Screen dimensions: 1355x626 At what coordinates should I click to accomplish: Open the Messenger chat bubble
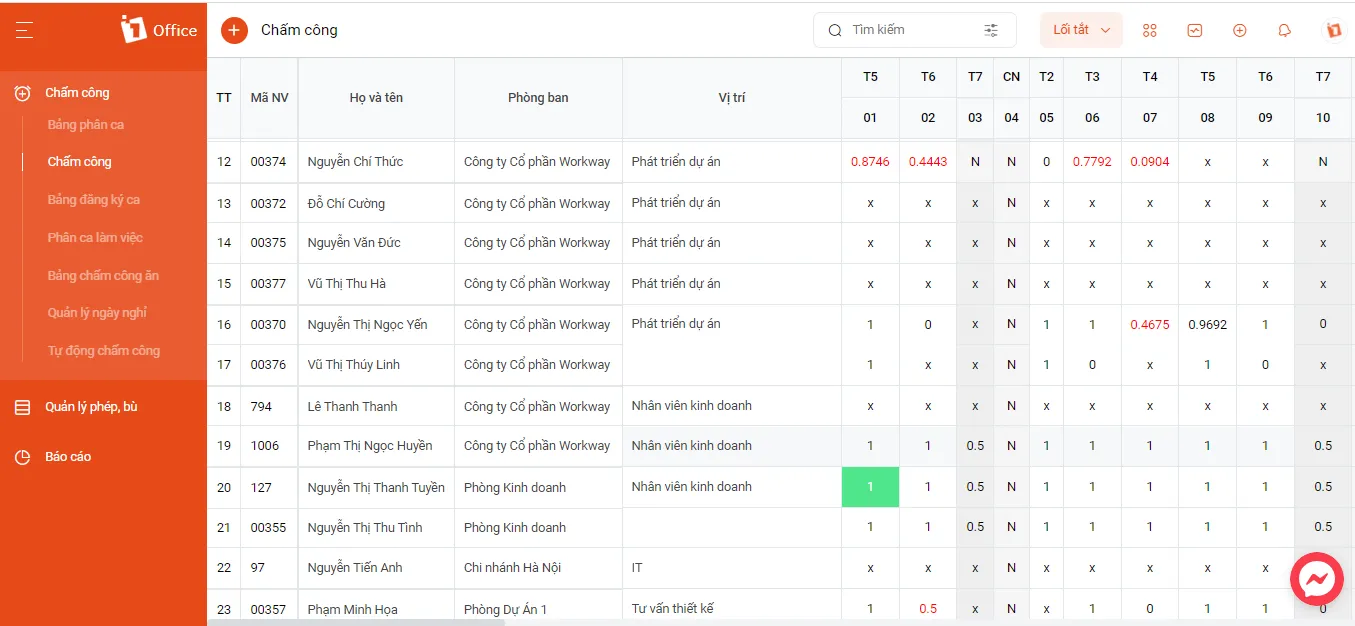(x=1317, y=579)
